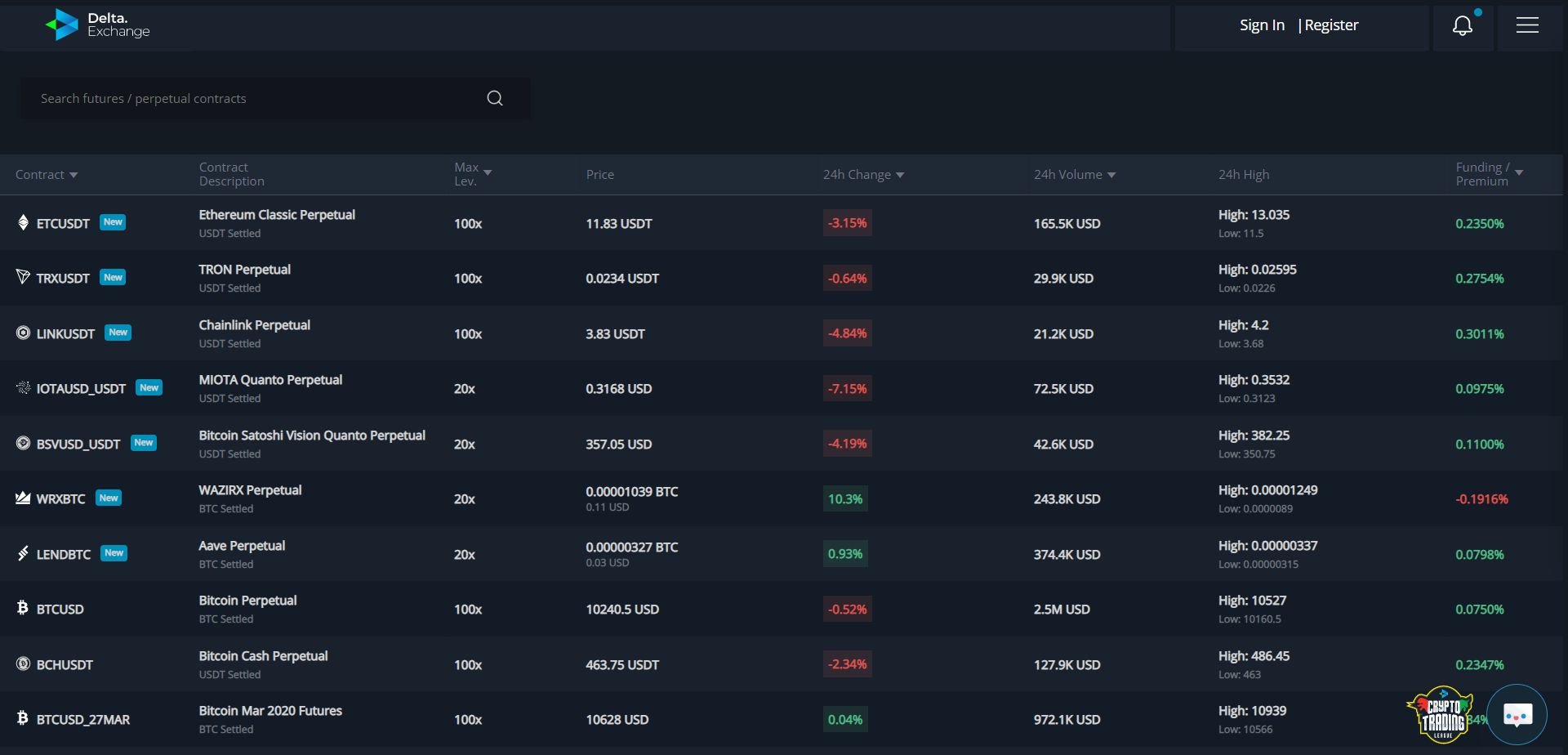Click Bitcoin Satoshi Vision Quanto Perpetual description
Viewport: 1568px width, 755px height.
click(312, 436)
